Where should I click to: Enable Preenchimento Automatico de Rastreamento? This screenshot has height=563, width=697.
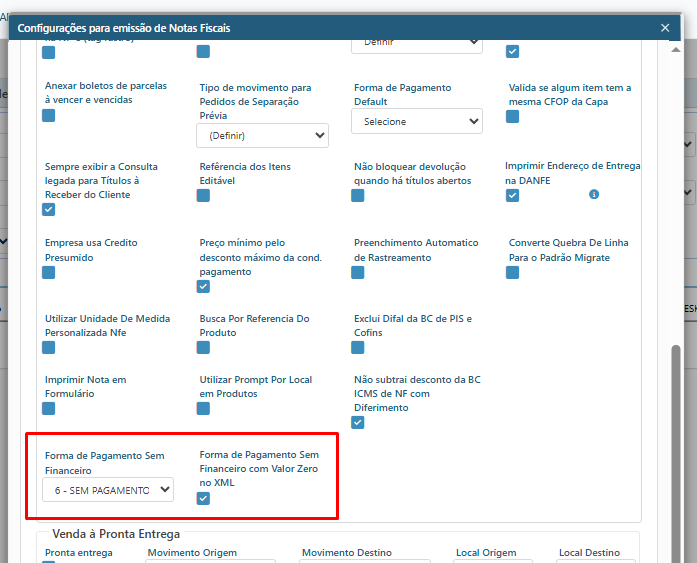(358, 272)
